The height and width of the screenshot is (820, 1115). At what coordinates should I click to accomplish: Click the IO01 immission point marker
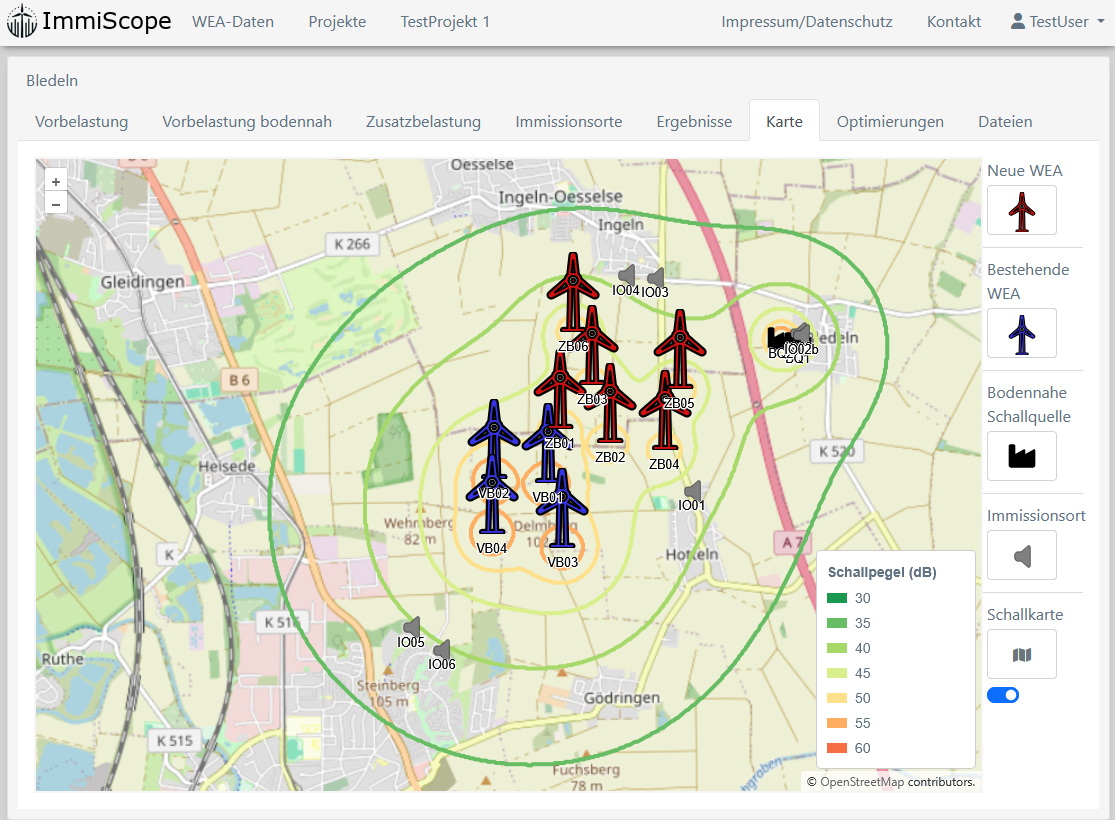pyautogui.click(x=692, y=491)
